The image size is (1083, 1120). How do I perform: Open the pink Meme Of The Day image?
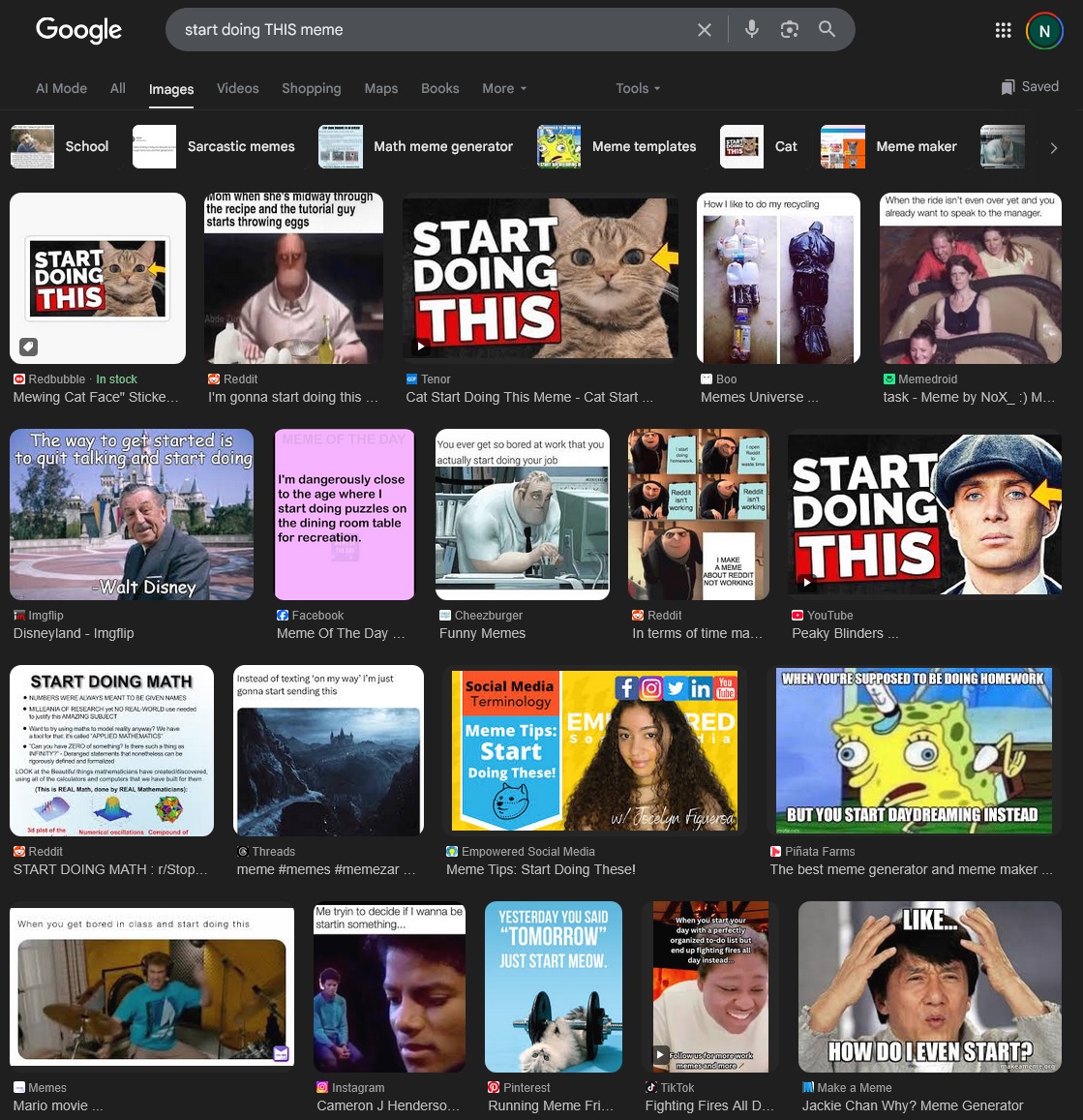pos(345,514)
